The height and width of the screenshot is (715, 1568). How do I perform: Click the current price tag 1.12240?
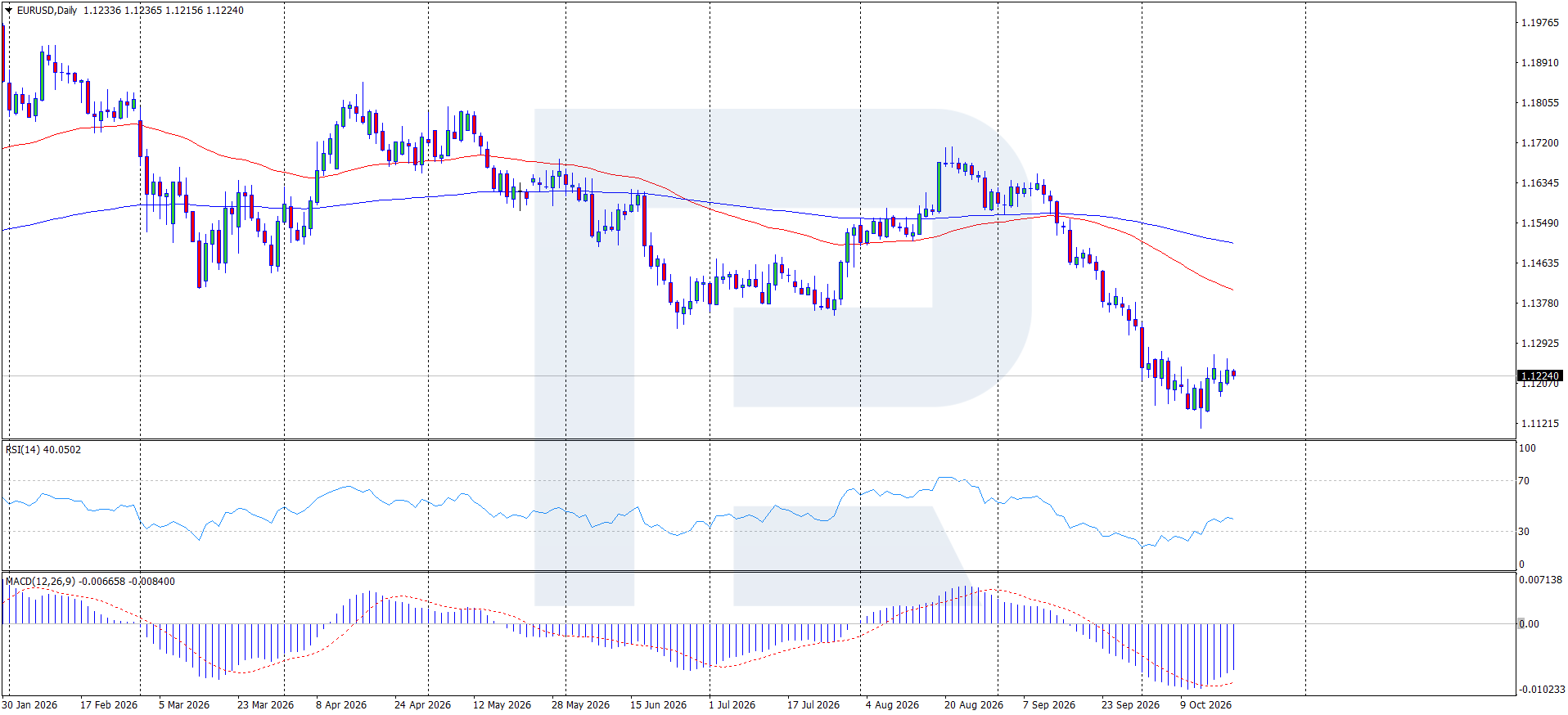1539,376
